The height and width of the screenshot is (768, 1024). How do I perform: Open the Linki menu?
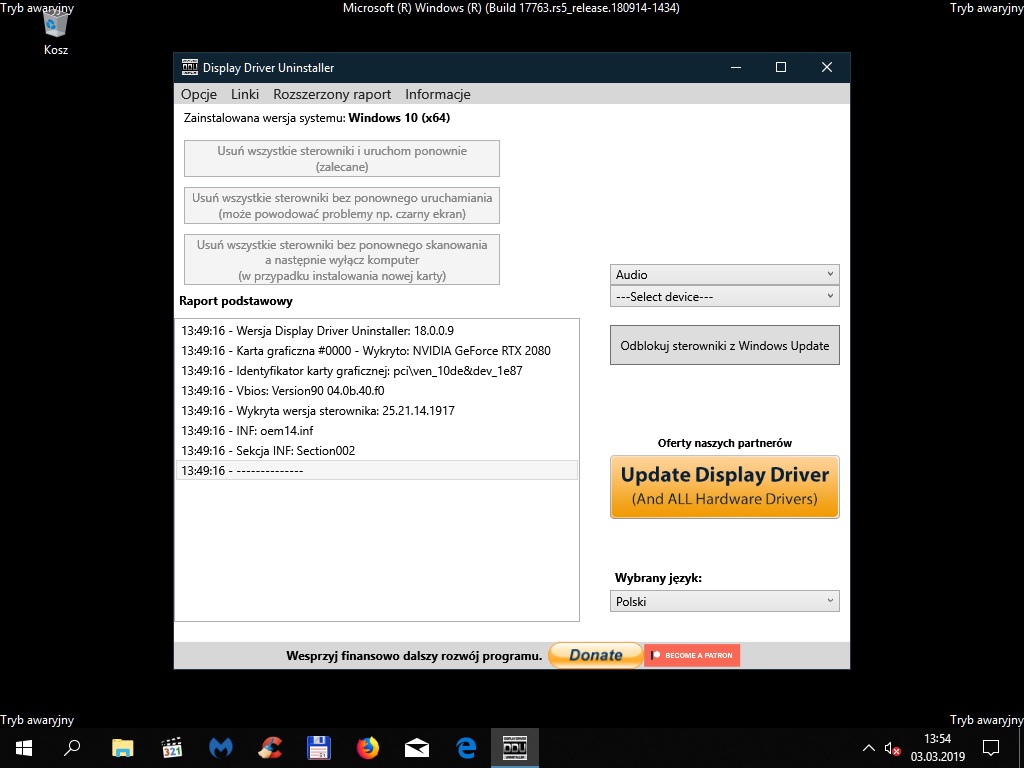click(x=245, y=94)
